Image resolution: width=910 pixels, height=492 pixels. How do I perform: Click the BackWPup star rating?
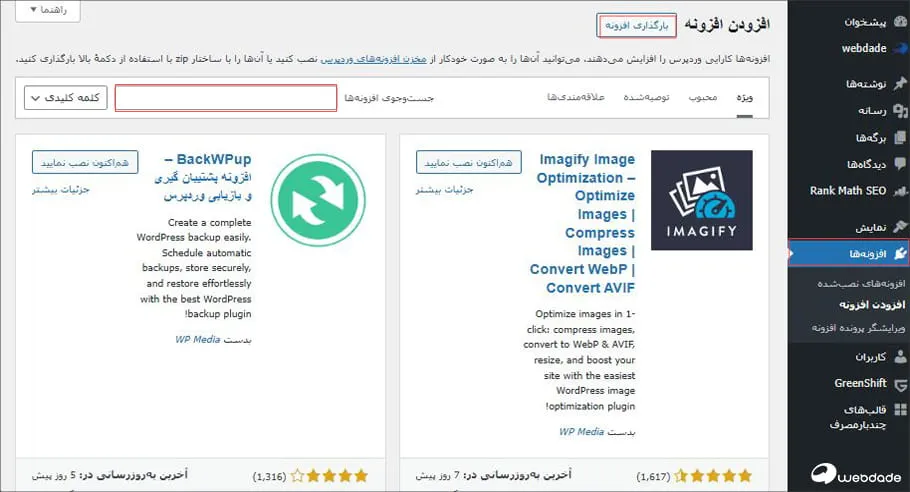point(329,476)
